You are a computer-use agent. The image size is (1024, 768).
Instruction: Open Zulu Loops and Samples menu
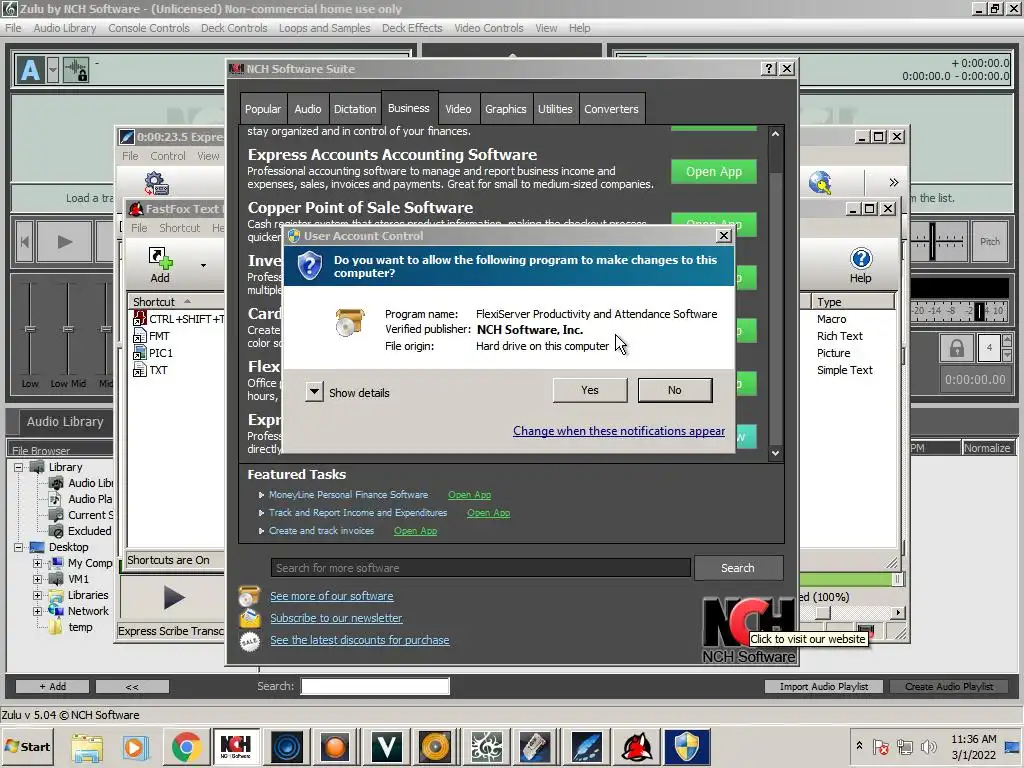(325, 28)
